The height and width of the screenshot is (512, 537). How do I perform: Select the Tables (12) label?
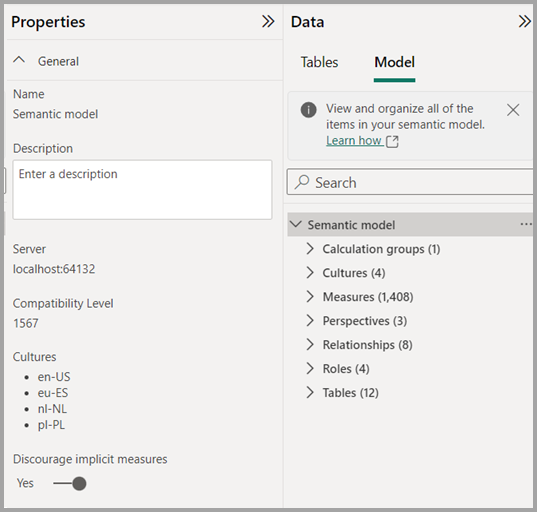[351, 393]
